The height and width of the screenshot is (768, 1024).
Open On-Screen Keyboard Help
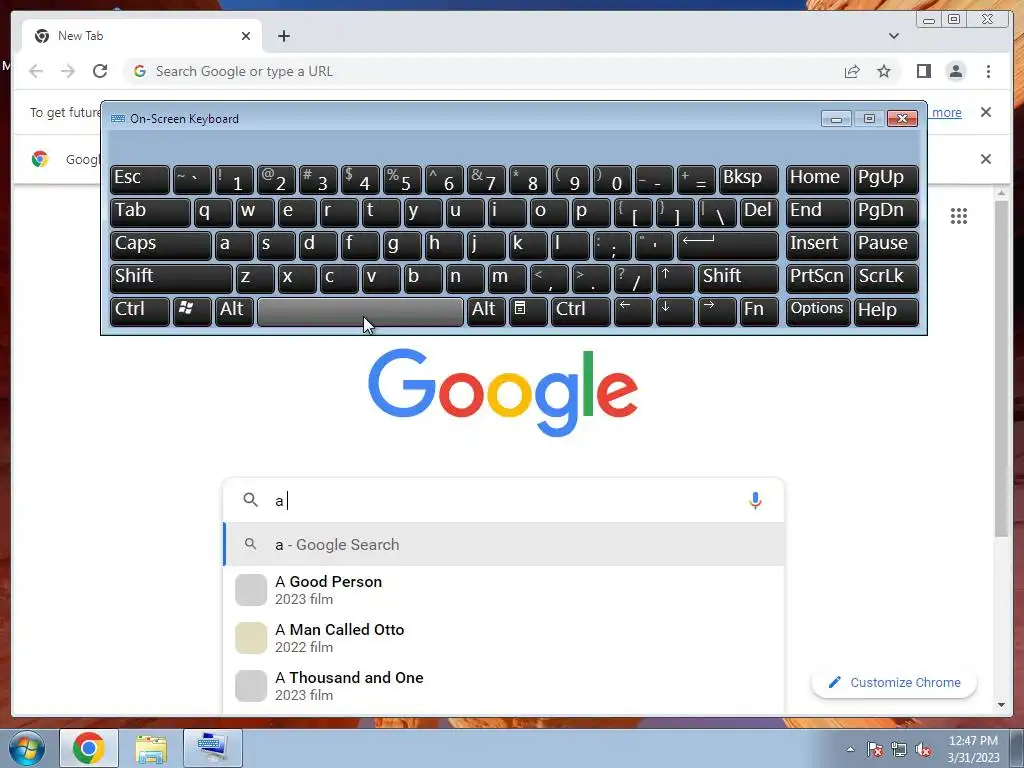click(886, 311)
